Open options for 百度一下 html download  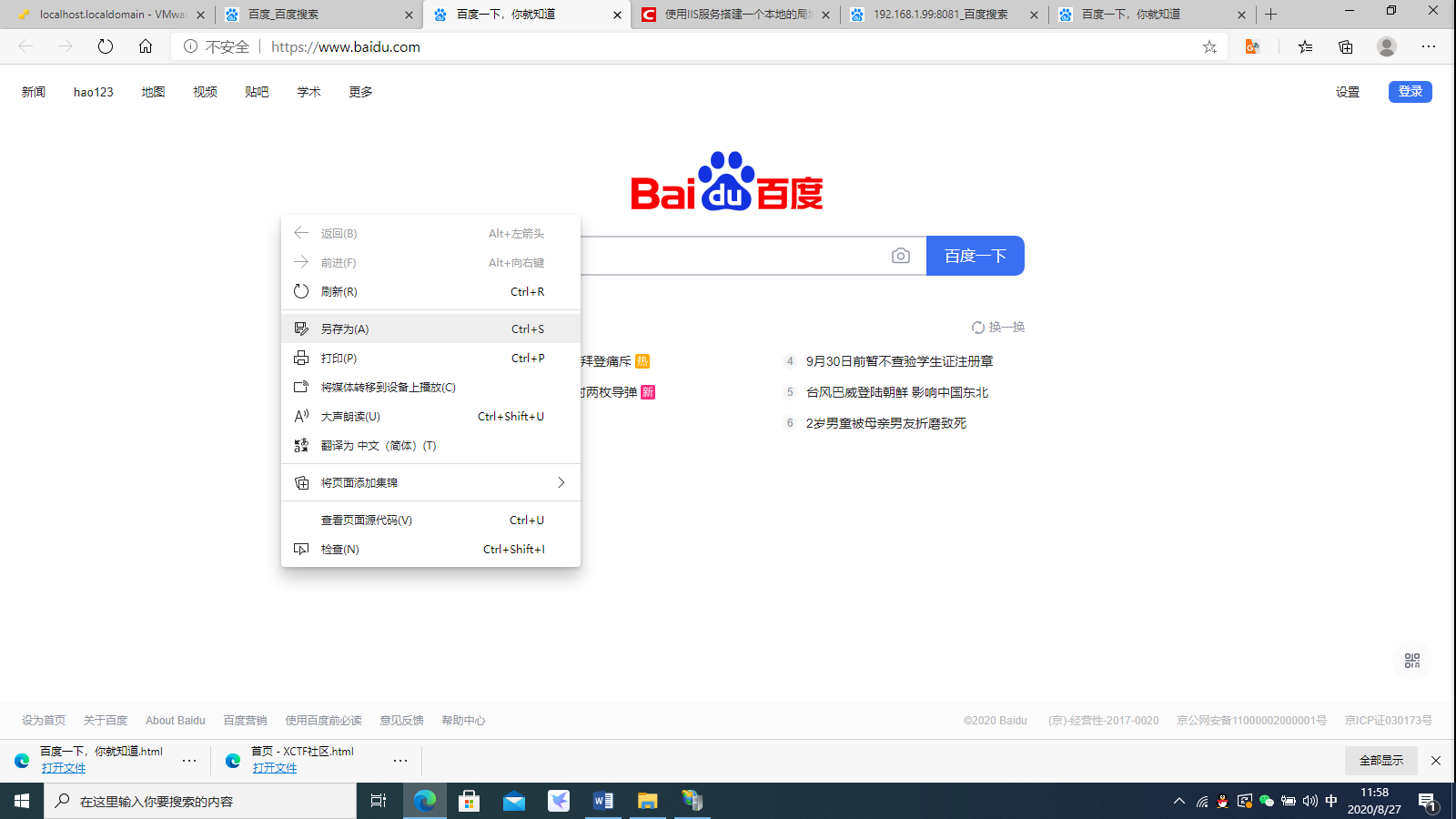click(x=189, y=760)
